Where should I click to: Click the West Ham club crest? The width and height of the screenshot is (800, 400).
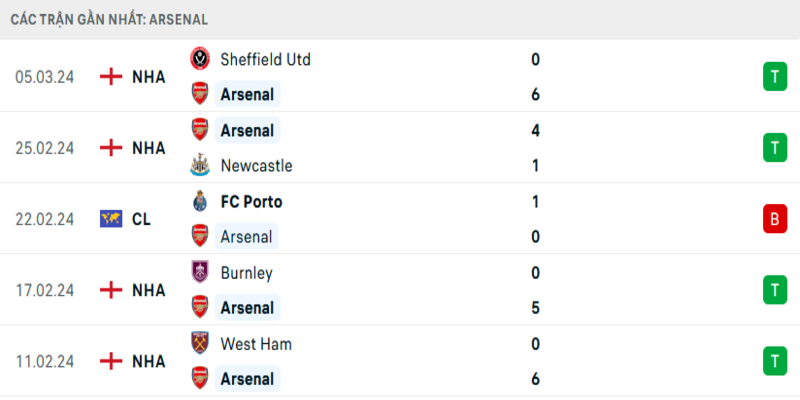(200, 344)
